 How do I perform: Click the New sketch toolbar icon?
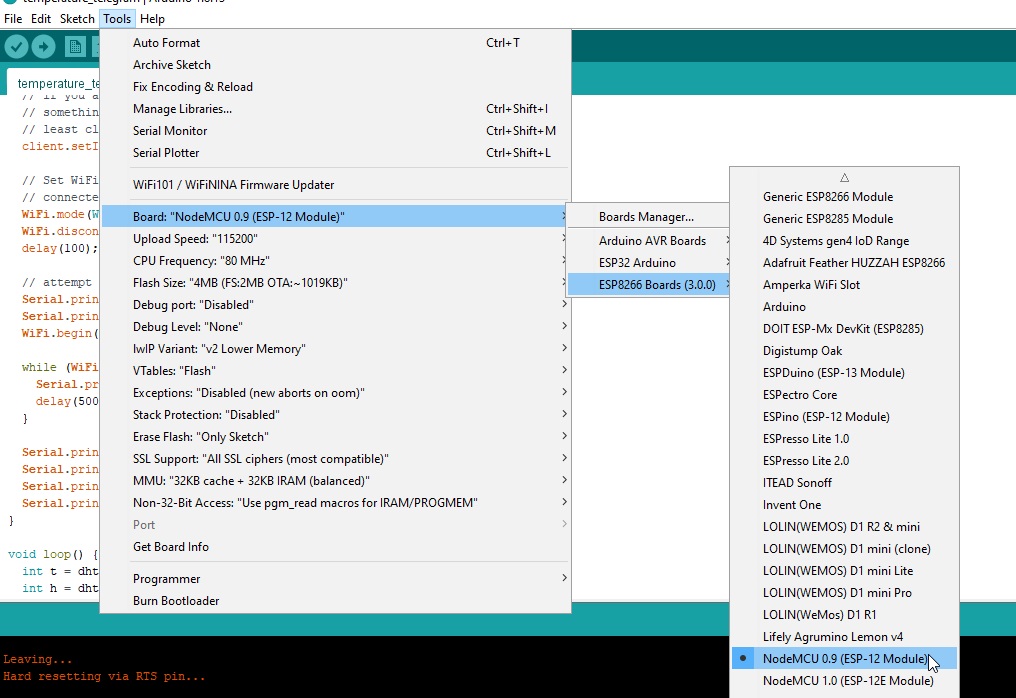pyautogui.click(x=75, y=47)
